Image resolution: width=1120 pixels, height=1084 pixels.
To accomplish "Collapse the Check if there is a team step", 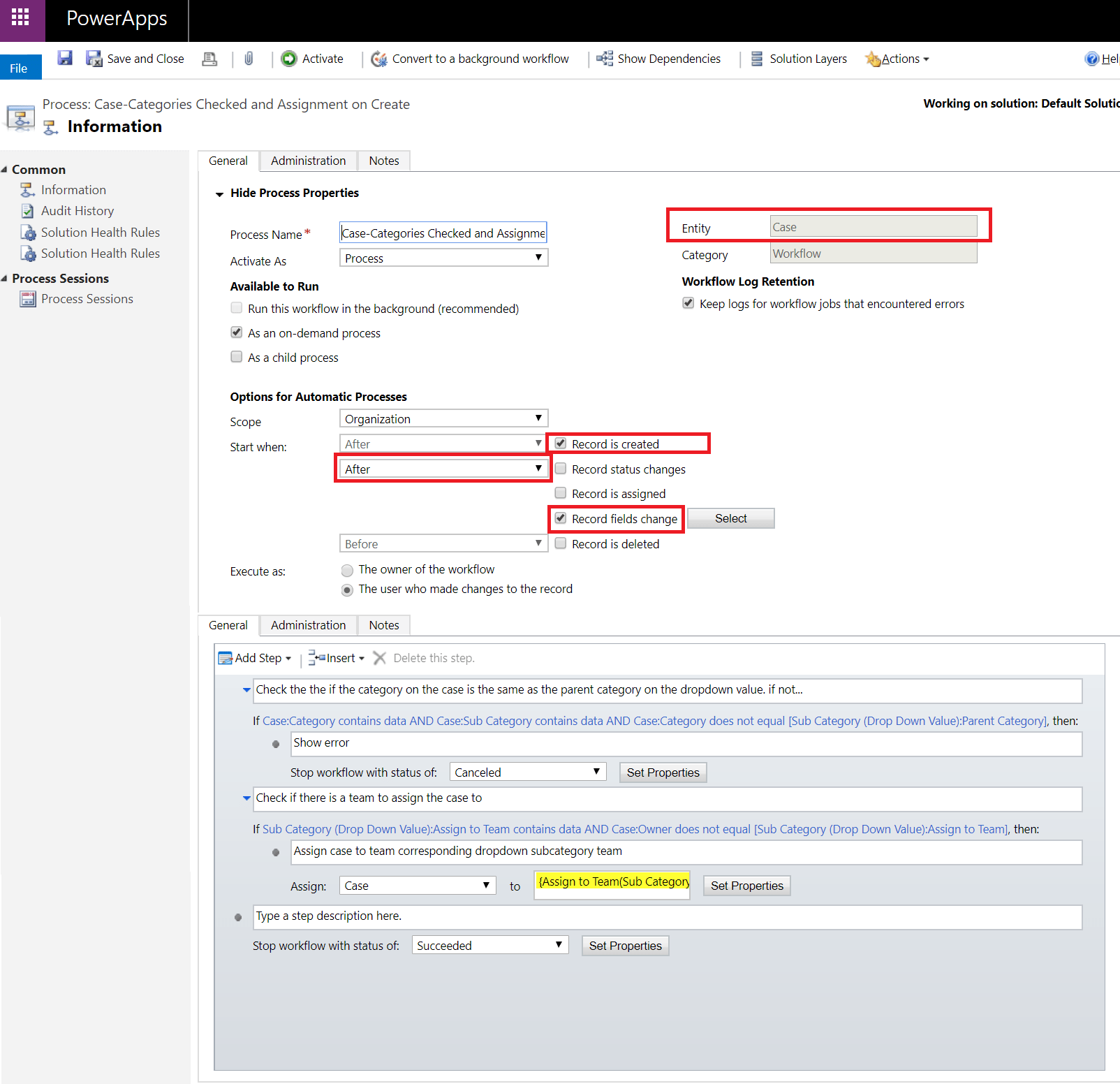I will pos(246,798).
